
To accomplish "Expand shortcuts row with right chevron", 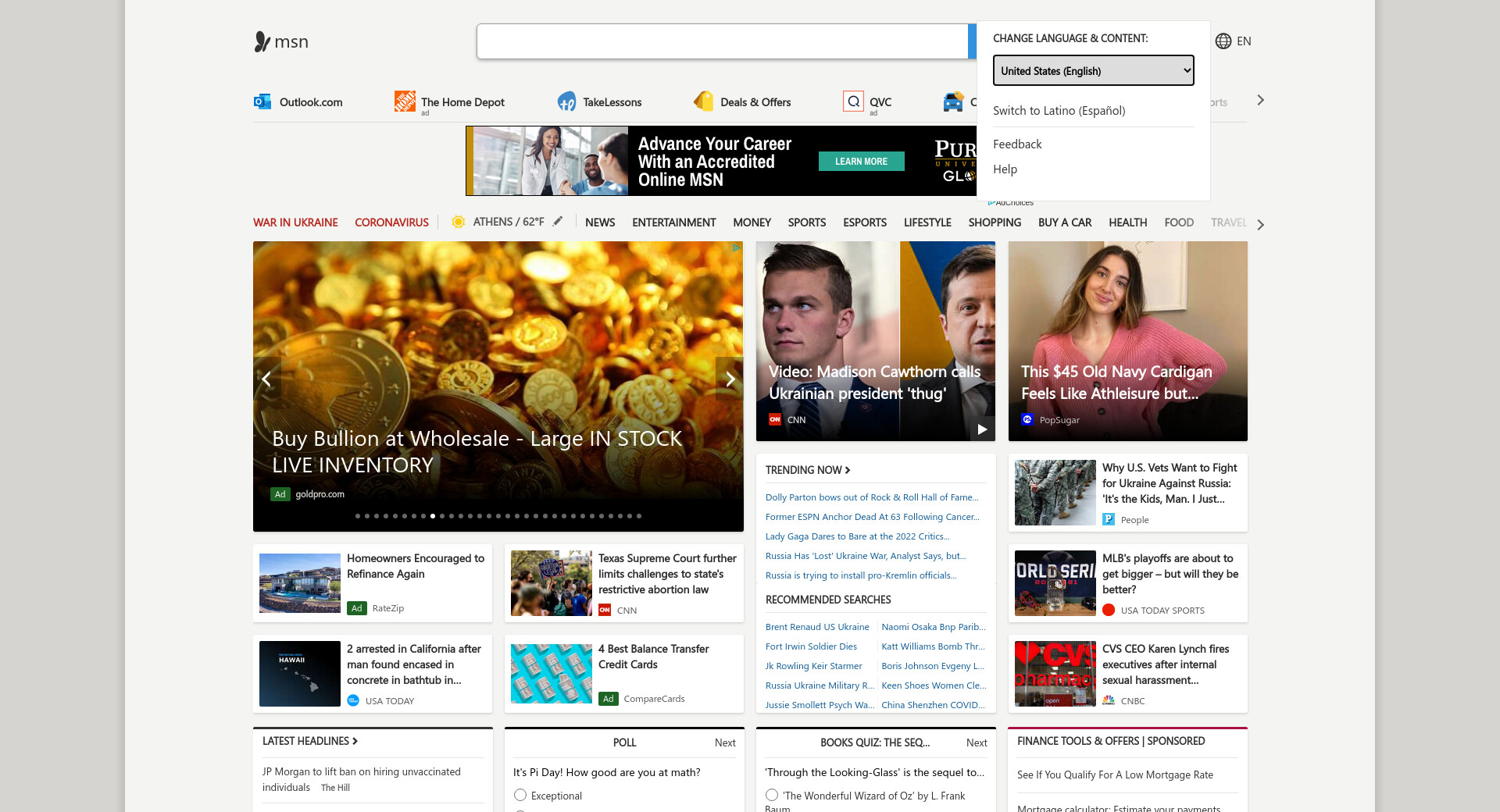I will click(1260, 100).
